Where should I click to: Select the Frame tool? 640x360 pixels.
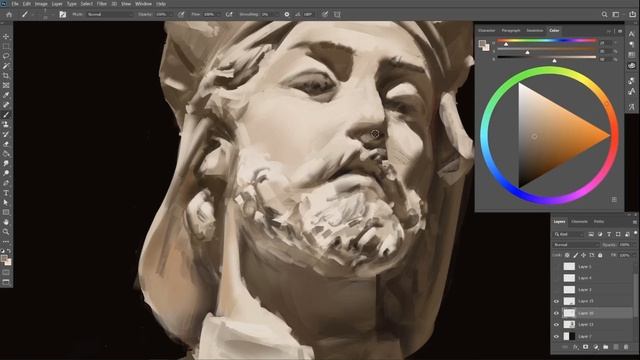(x=6, y=85)
